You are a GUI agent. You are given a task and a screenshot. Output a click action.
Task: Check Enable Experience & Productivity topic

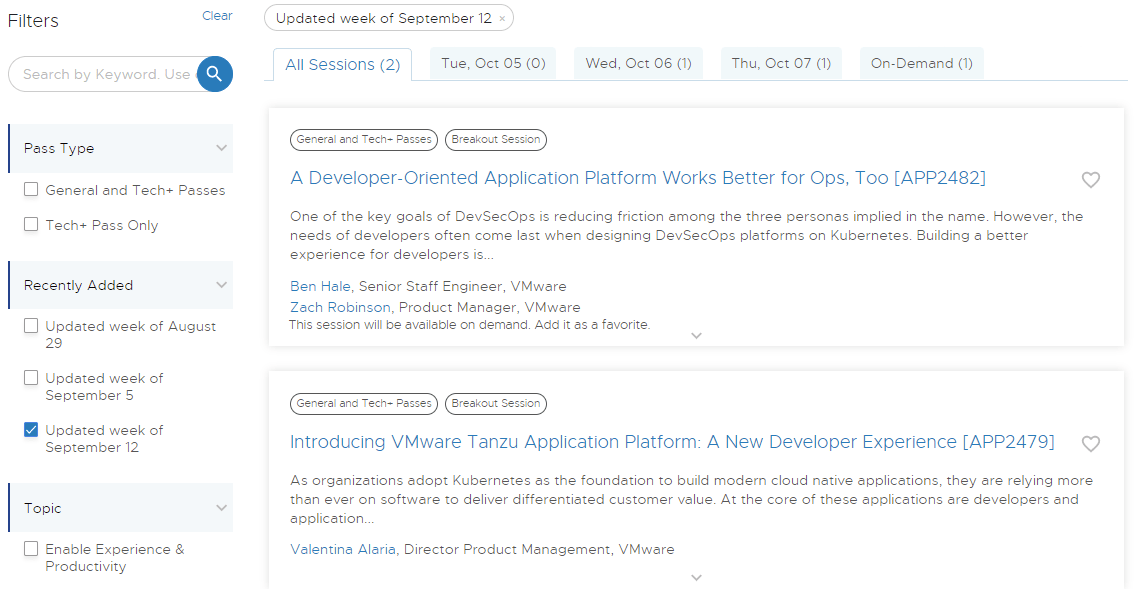coord(32,549)
